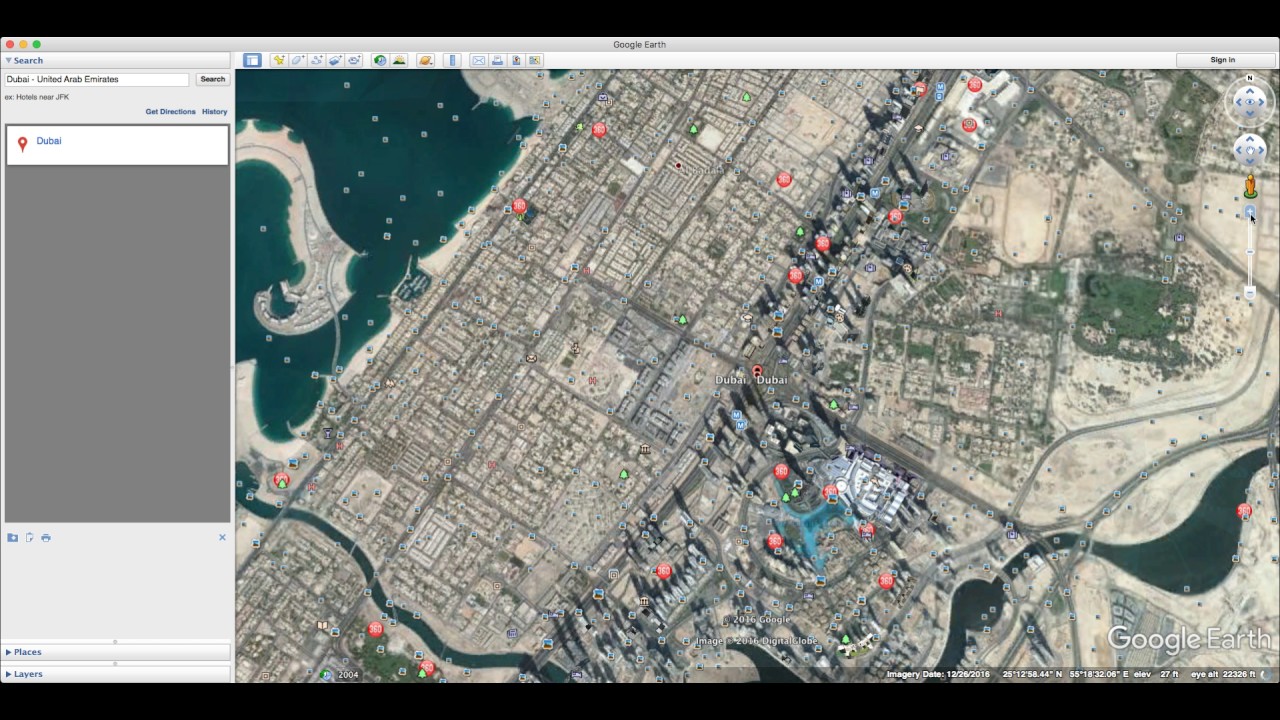Open the Earth, Sky, and planets menu

424,60
